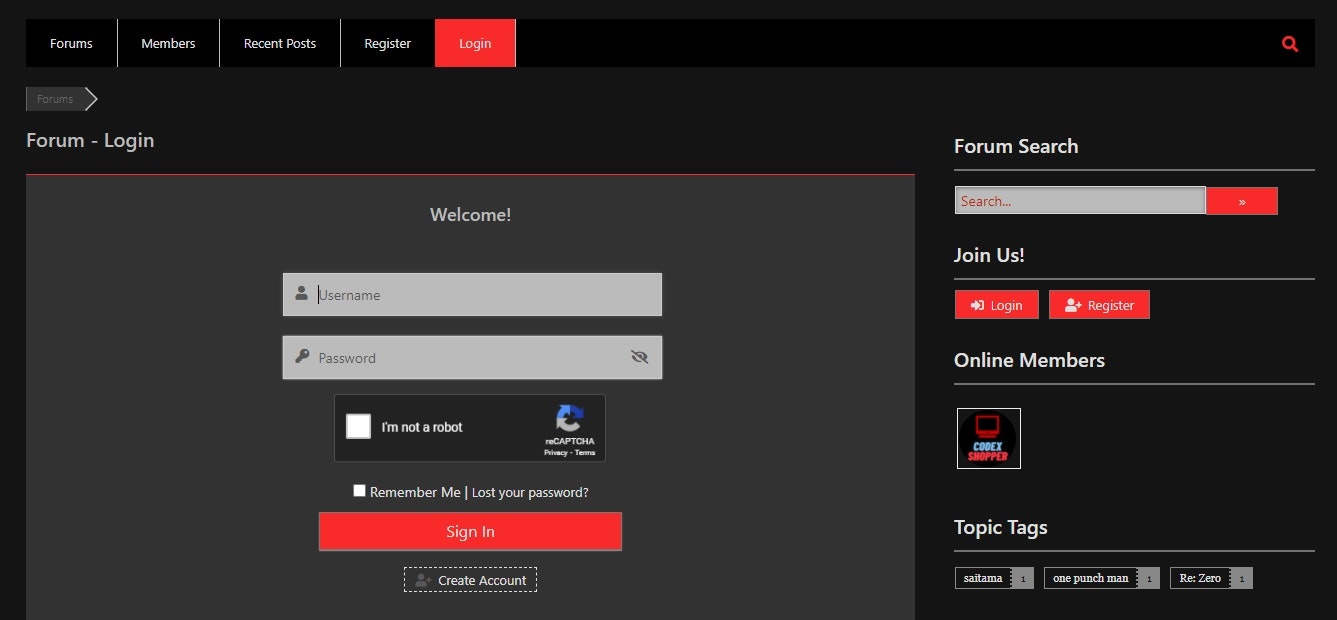
Task: Click the Forum Search text box
Action: pyautogui.click(x=1080, y=200)
